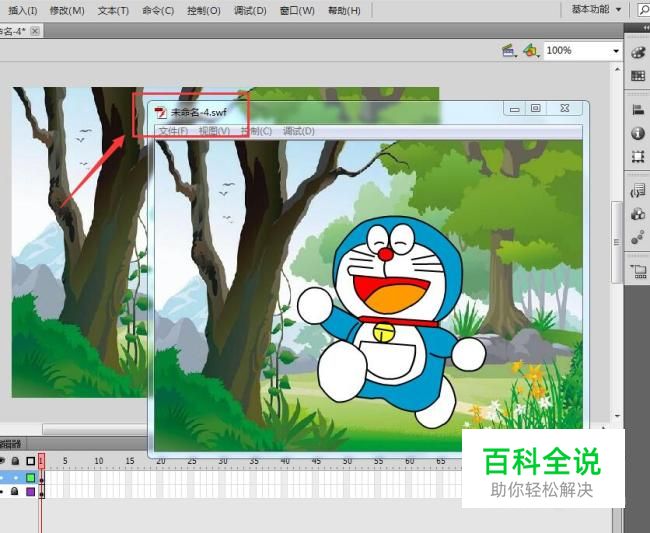Screen dimensions: 650x533
Task: Open the Transform panel icon
Action: [x=638, y=157]
